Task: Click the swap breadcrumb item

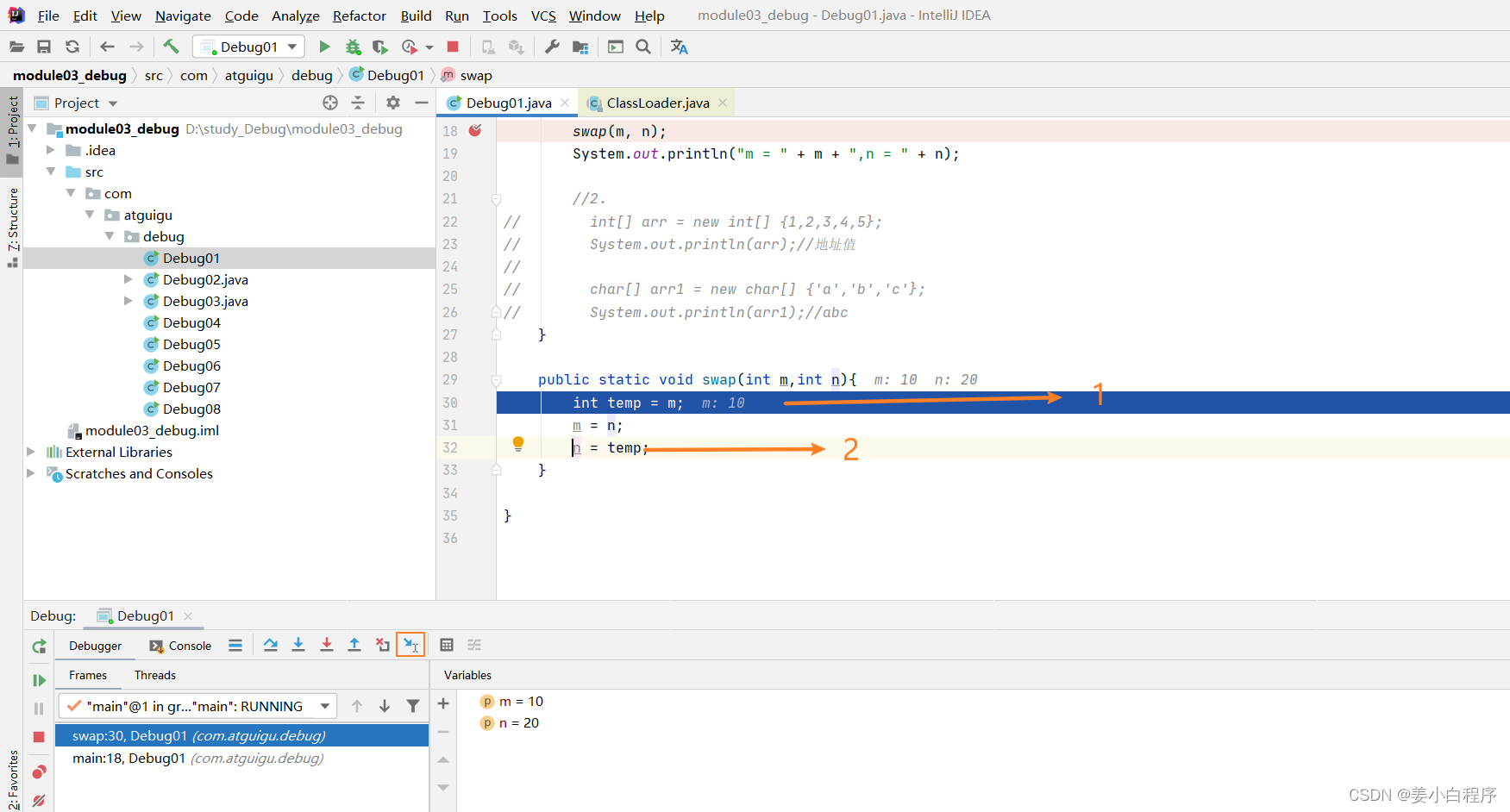Action: 467,75
